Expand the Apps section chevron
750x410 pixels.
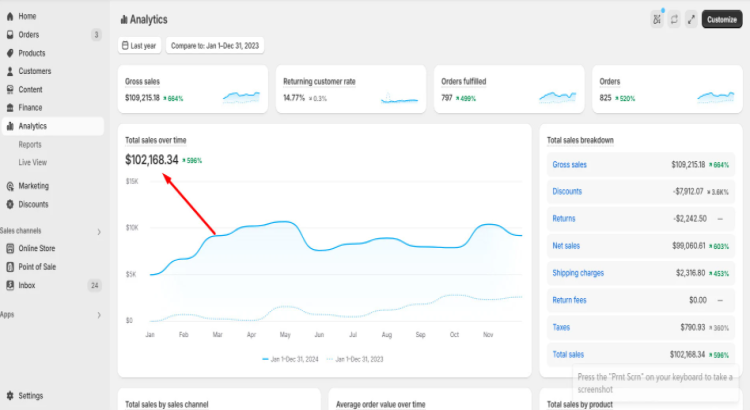[99, 315]
